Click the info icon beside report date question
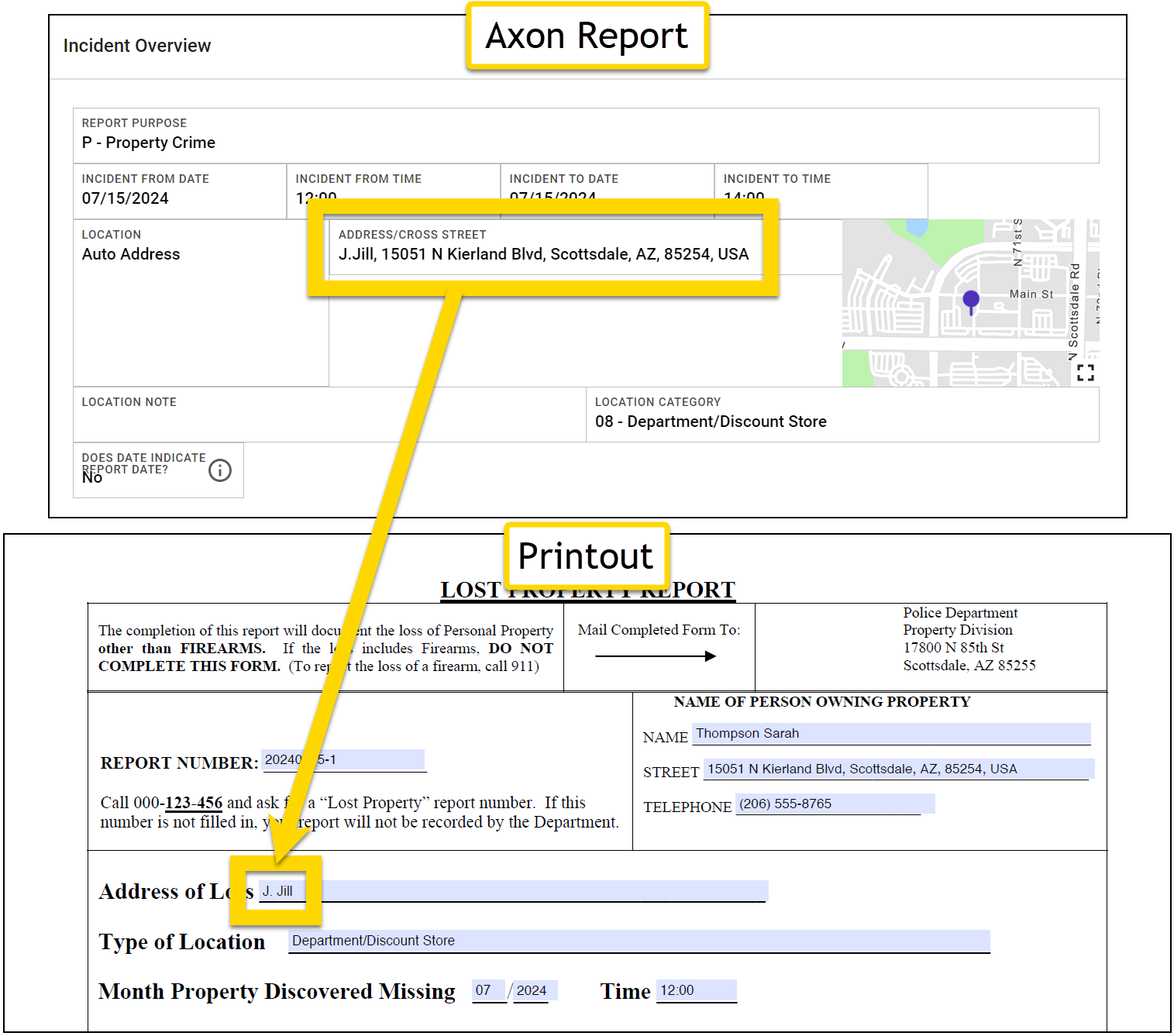 pyautogui.click(x=220, y=470)
